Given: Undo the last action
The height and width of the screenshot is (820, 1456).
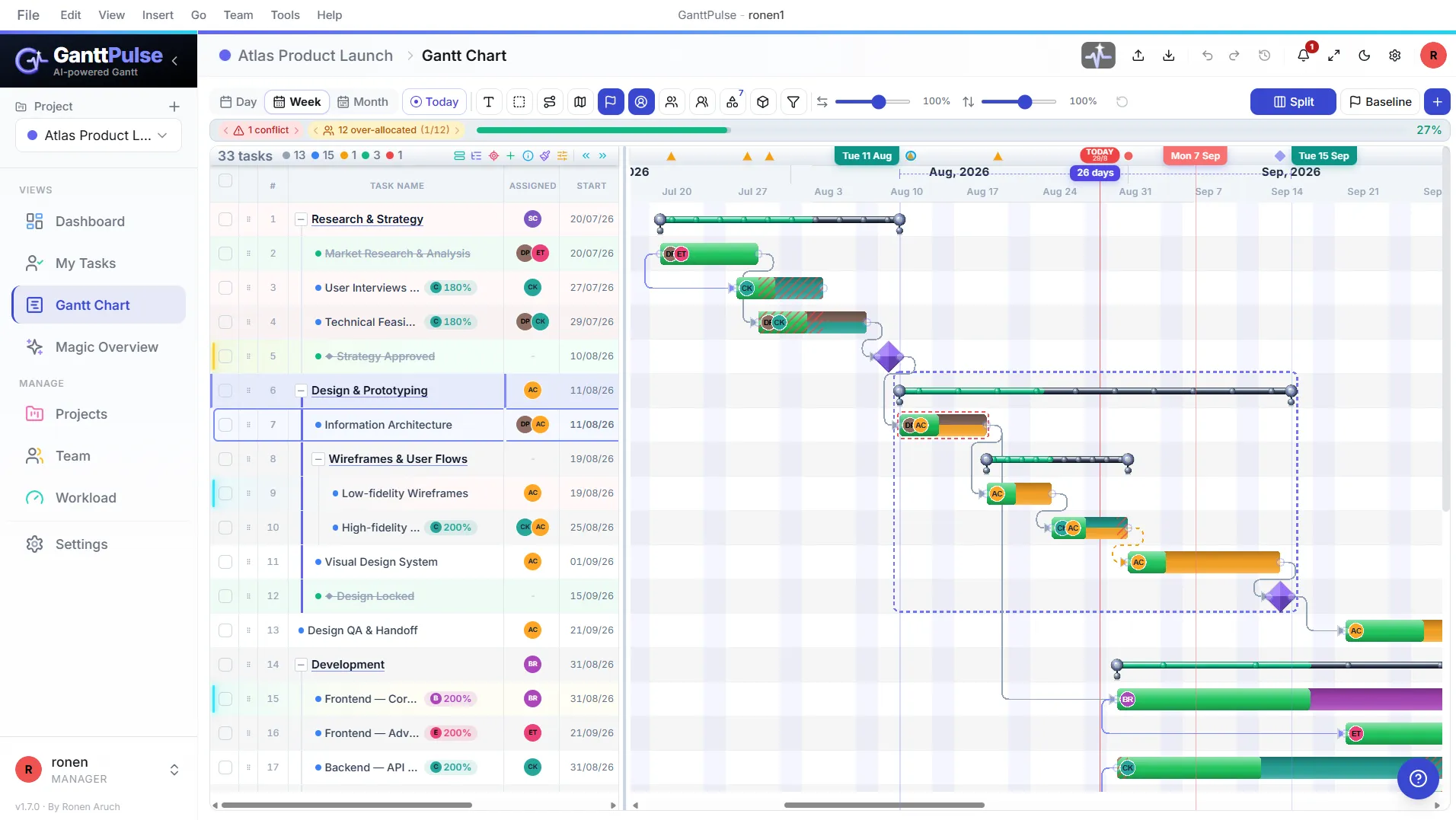Looking at the screenshot, I should click(x=1207, y=56).
